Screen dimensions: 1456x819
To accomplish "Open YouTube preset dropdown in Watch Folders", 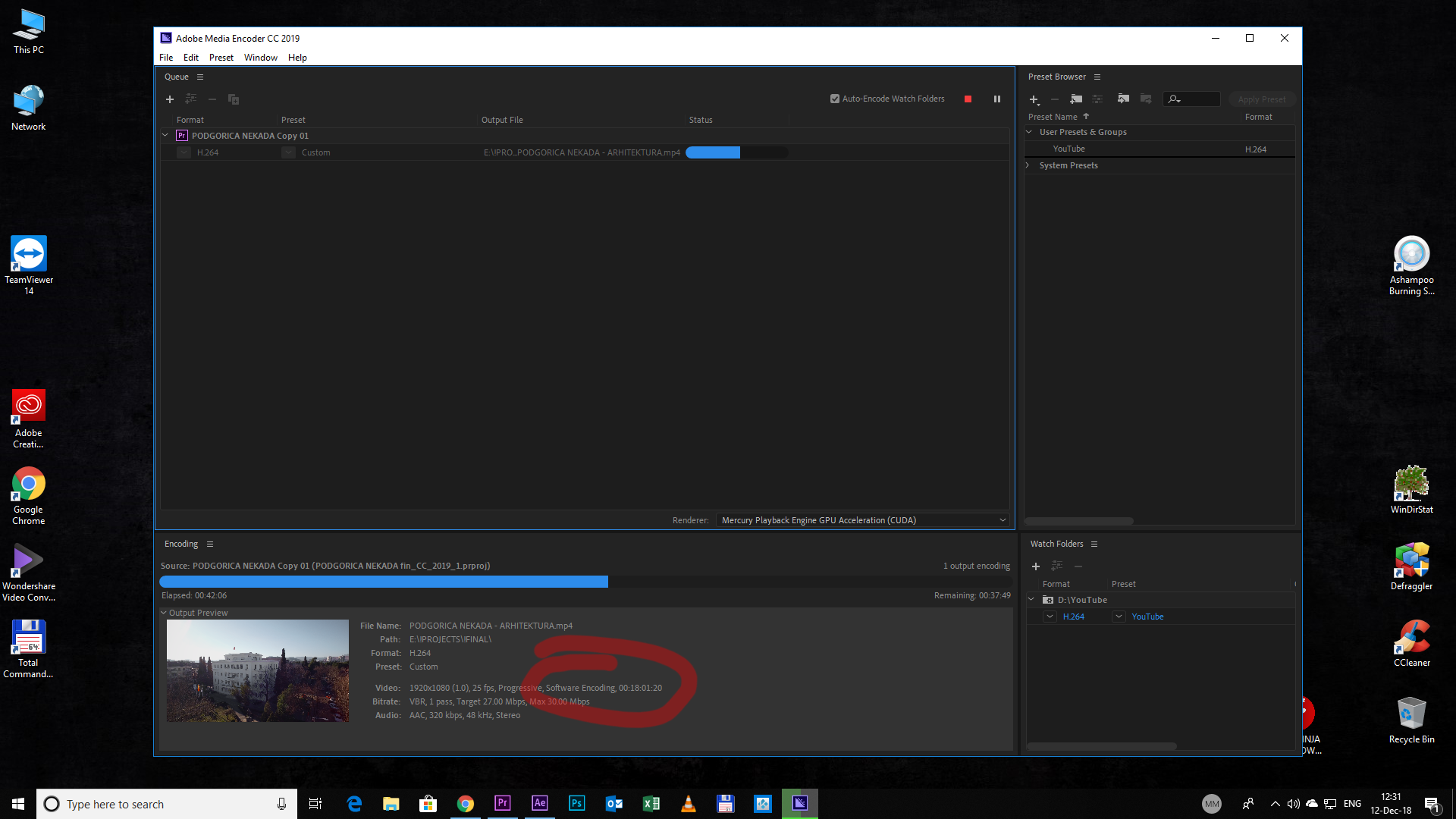I will pos(1119,617).
